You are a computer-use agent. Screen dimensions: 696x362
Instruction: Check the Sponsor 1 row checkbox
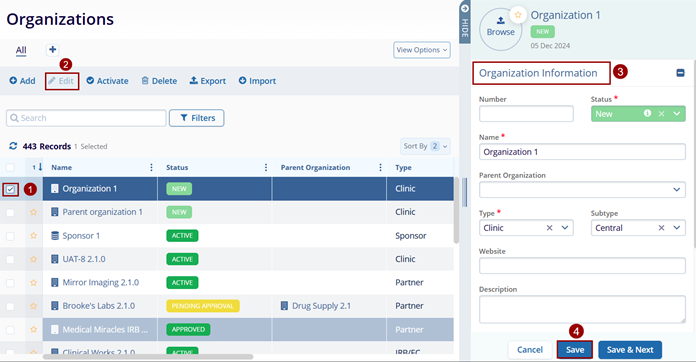(10, 236)
